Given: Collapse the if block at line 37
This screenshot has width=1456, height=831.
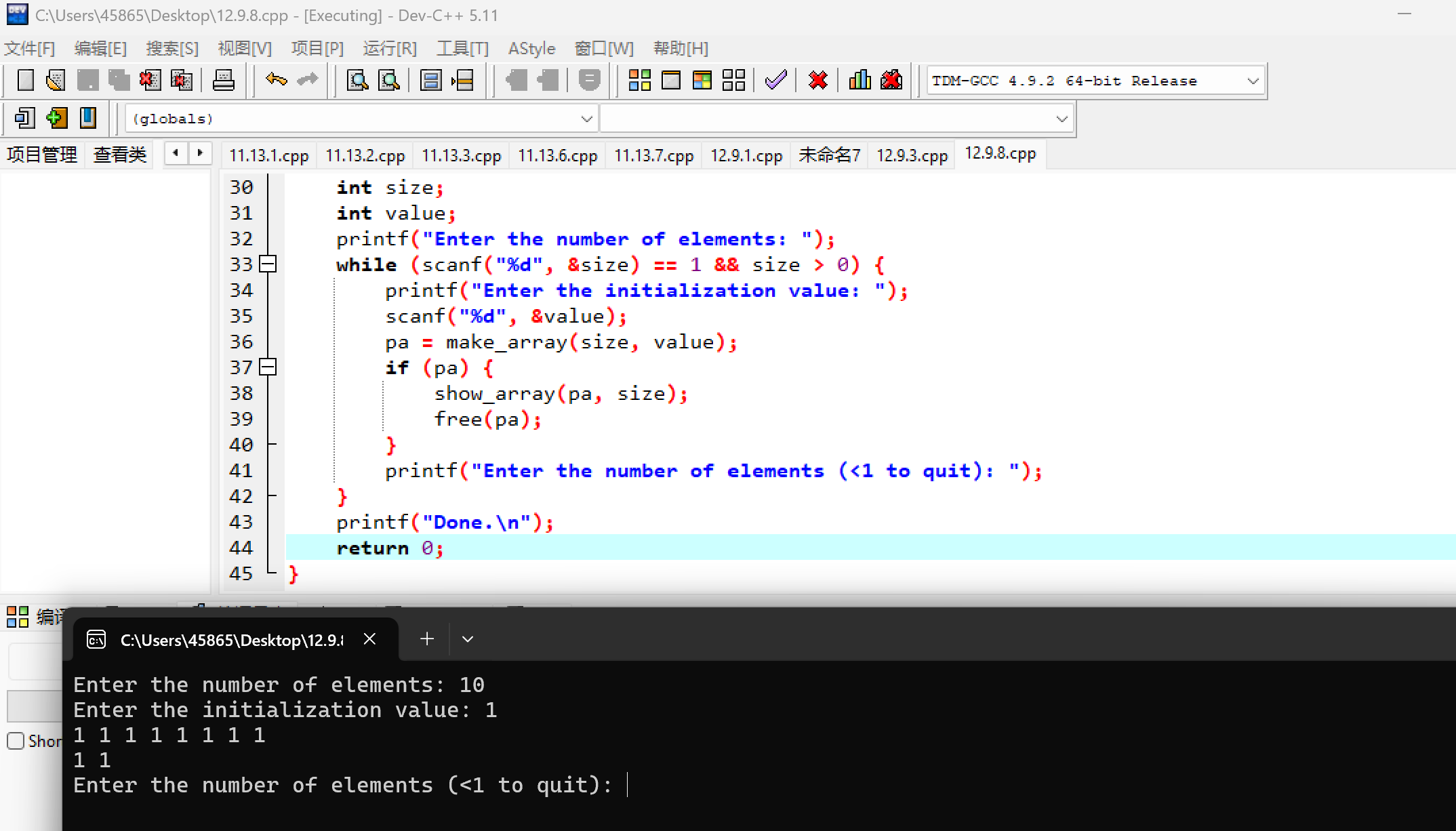Looking at the screenshot, I should 268,367.
